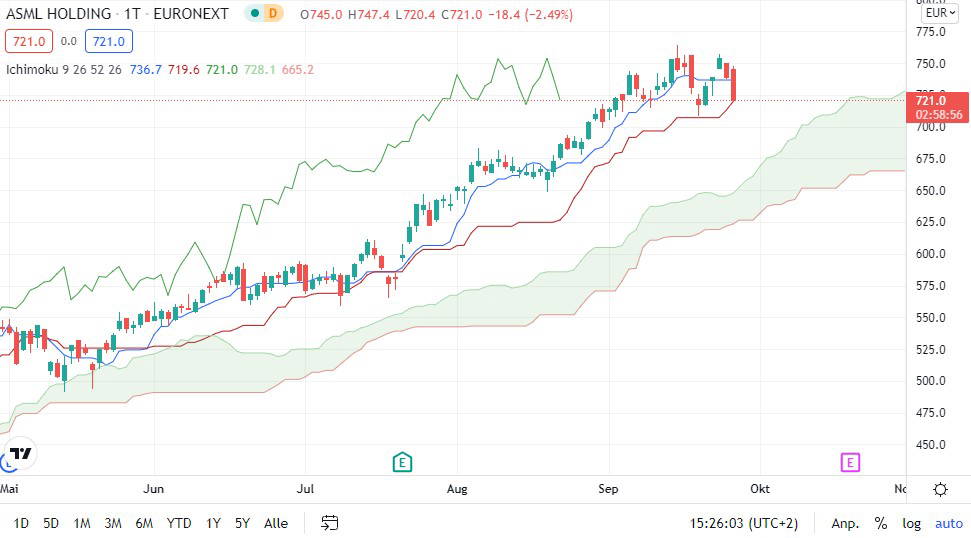
Task: Click the Jul label on time axis
Action: (x=305, y=489)
